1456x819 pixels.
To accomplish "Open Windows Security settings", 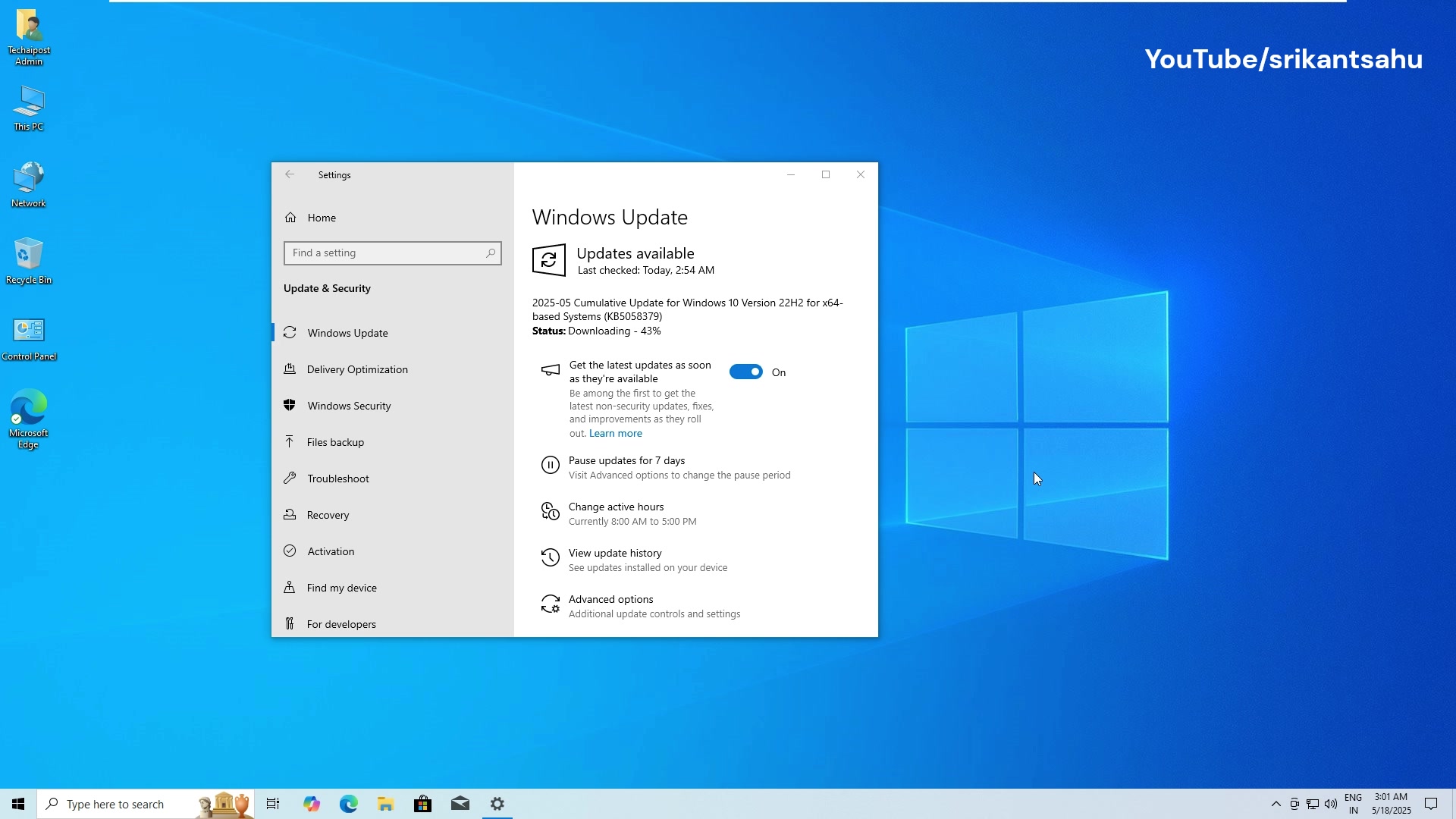I will tap(350, 405).
